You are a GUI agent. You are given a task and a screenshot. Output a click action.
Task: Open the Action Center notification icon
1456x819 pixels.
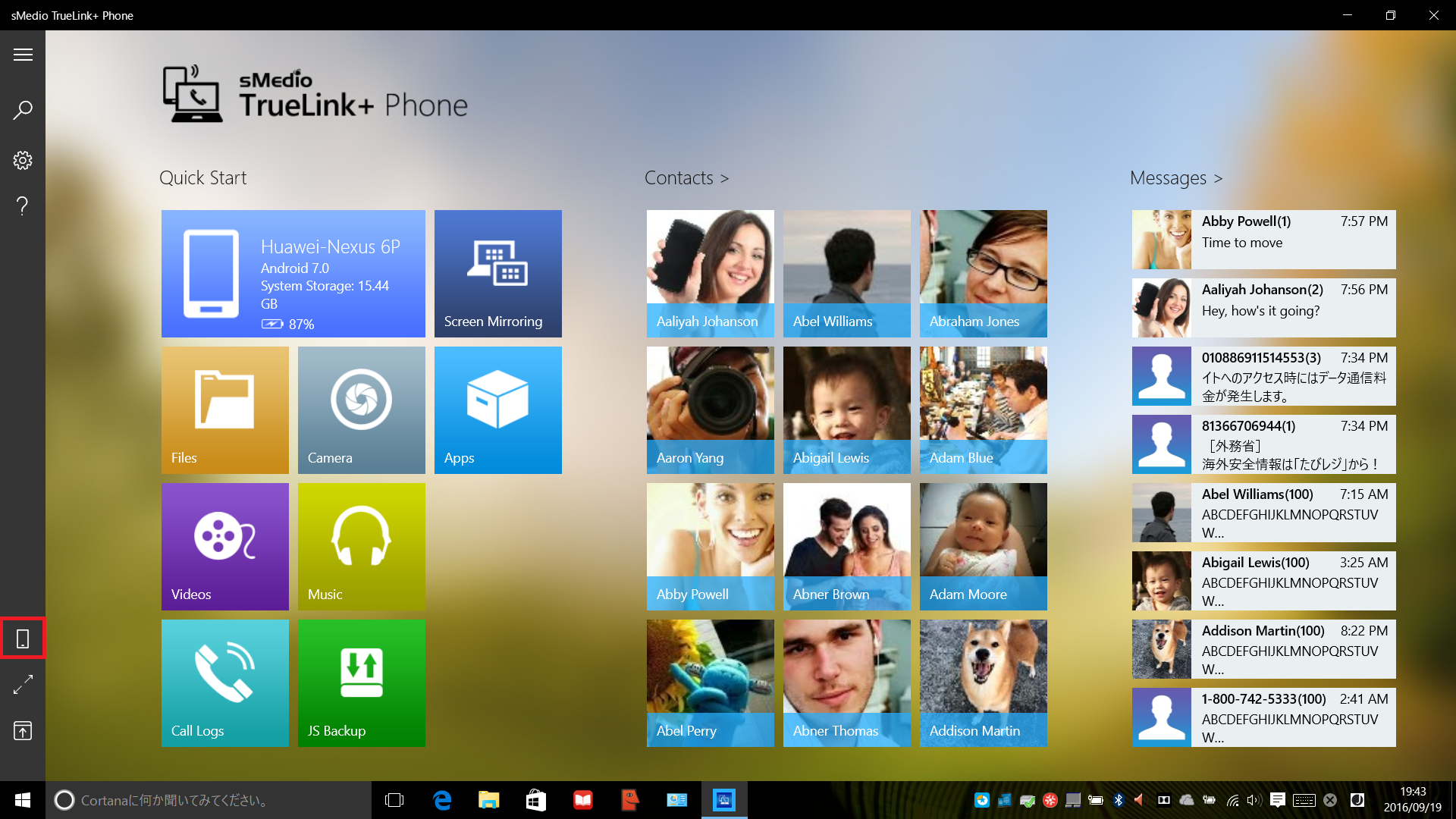(1277, 800)
